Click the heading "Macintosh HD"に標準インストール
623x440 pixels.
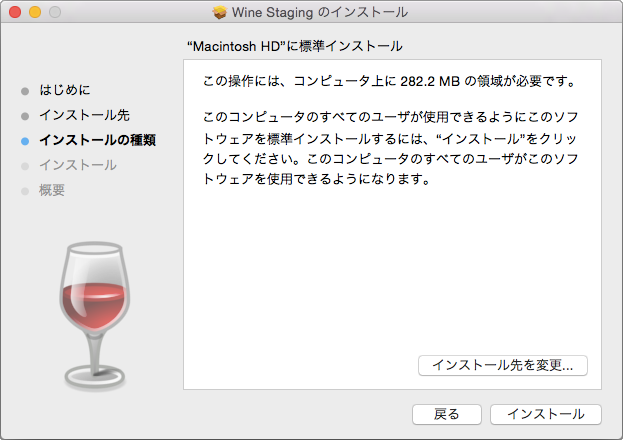(295, 47)
